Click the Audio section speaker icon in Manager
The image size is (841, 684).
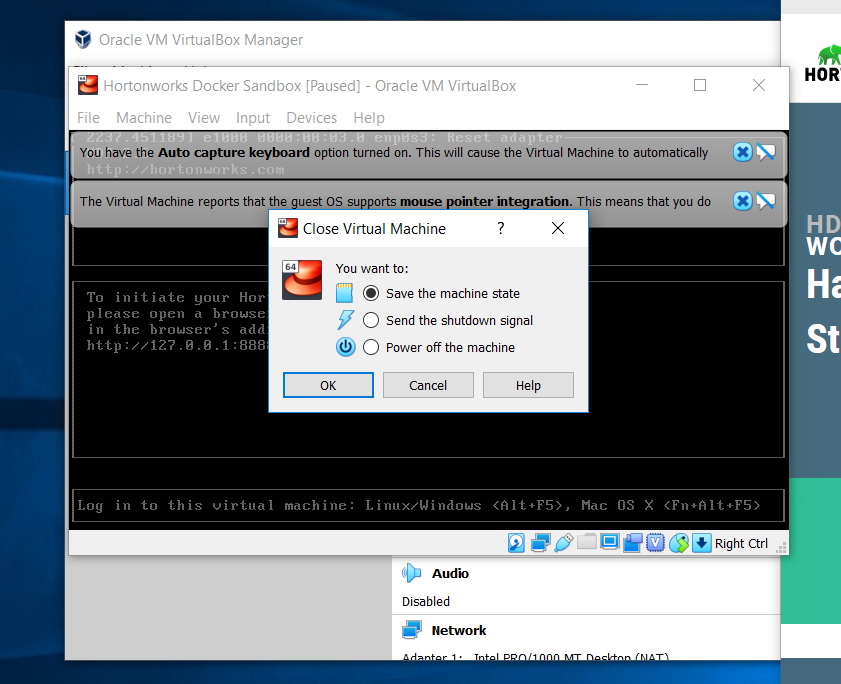point(411,573)
